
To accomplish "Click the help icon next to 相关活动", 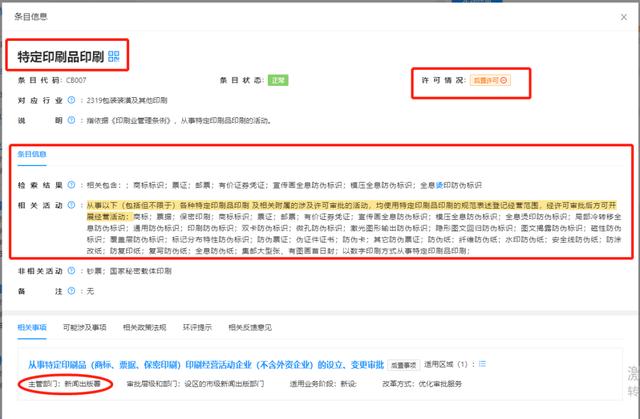I will 71,205.
